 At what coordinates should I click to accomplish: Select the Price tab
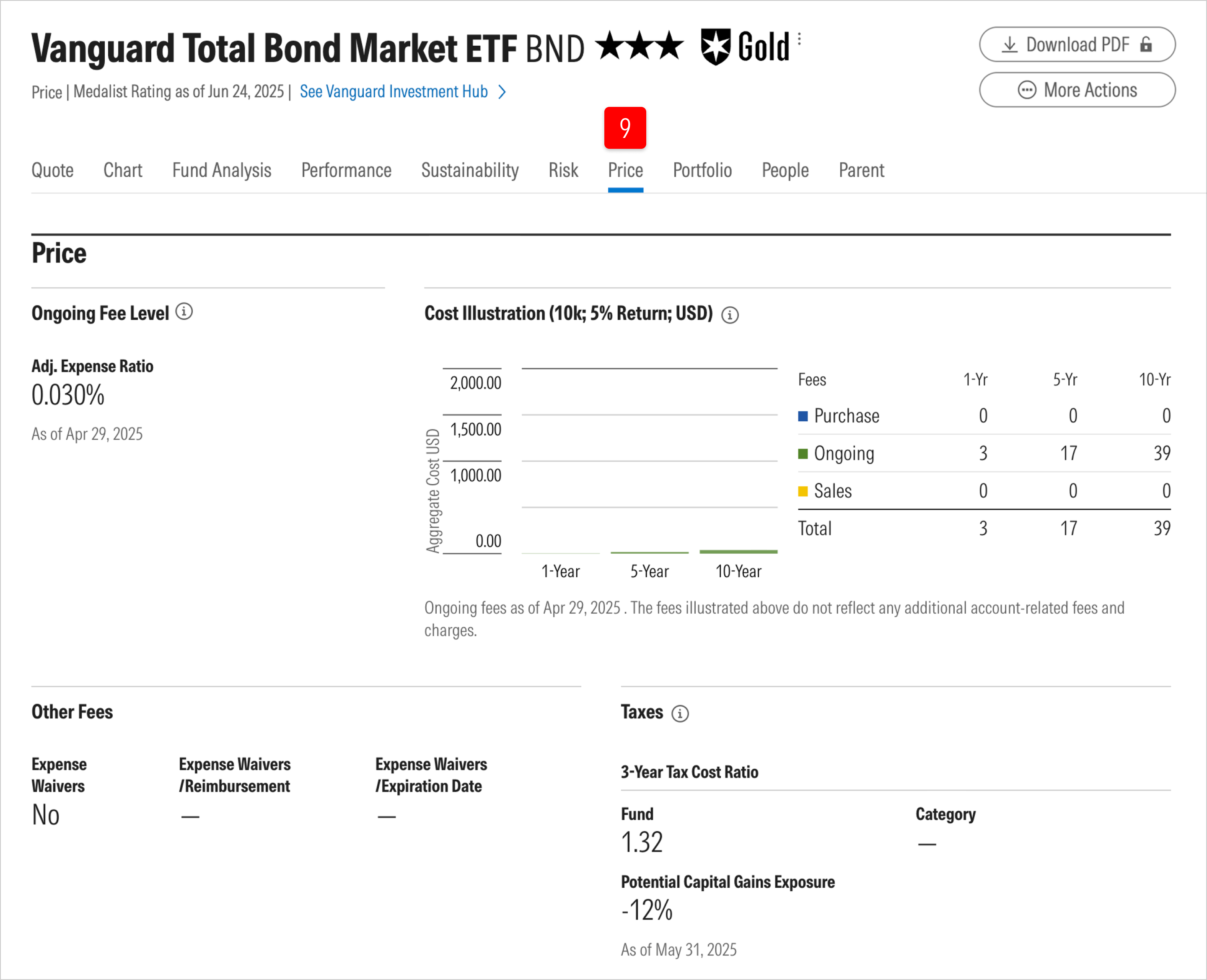pyautogui.click(x=625, y=170)
